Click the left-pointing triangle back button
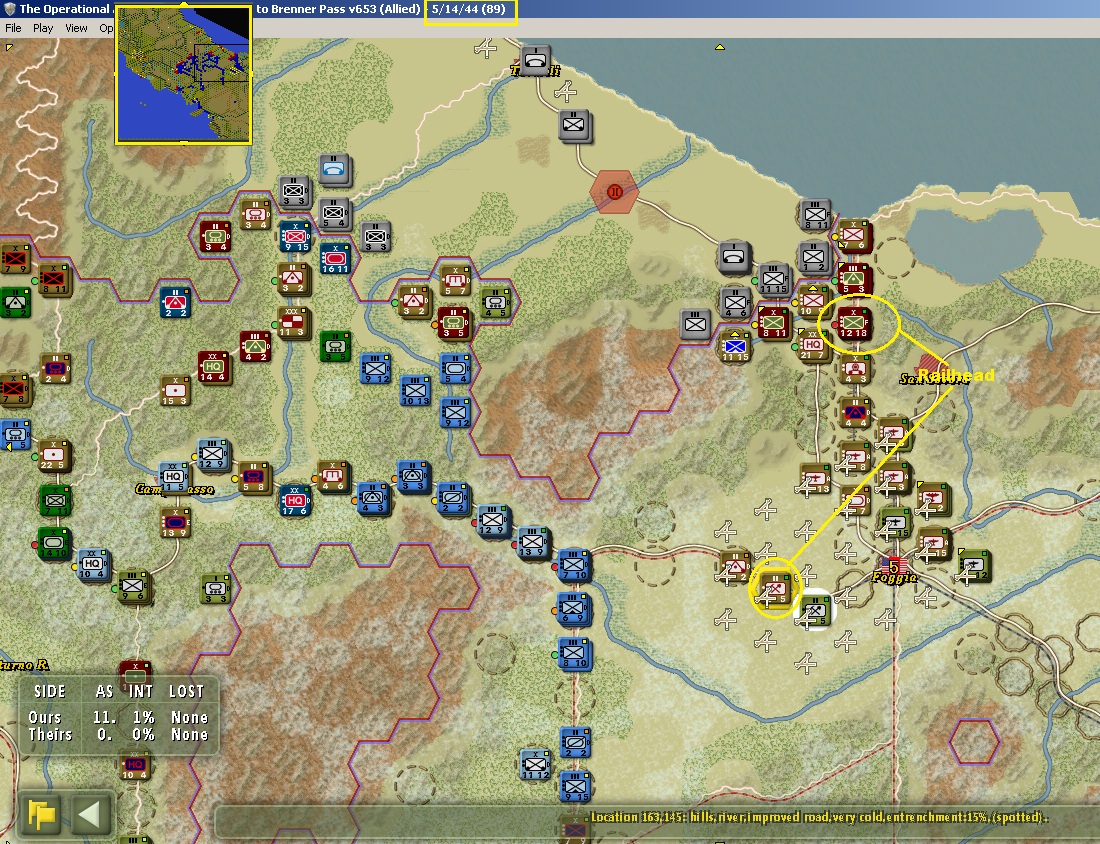Image resolution: width=1100 pixels, height=844 pixels. tap(90, 815)
